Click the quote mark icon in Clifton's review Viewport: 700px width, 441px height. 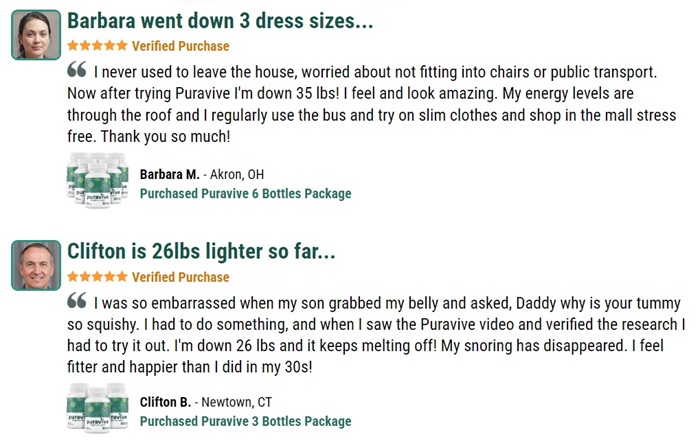[77, 300]
